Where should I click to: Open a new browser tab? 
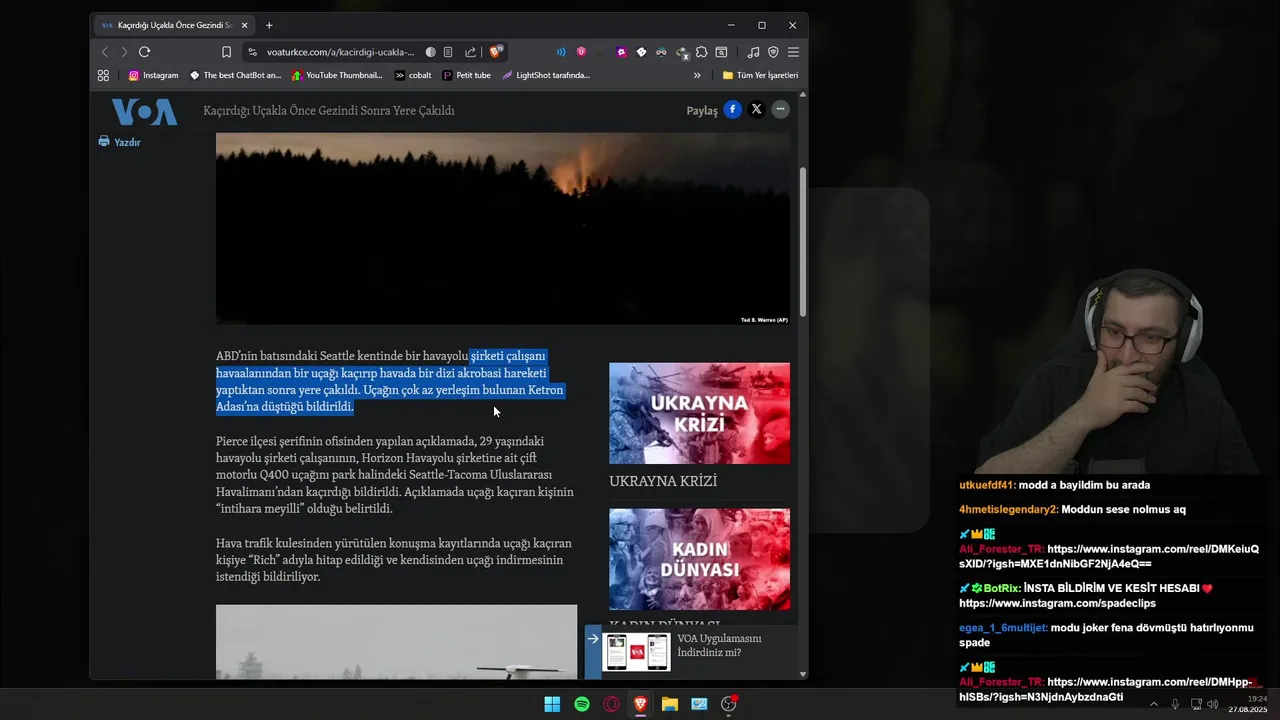[x=269, y=25]
